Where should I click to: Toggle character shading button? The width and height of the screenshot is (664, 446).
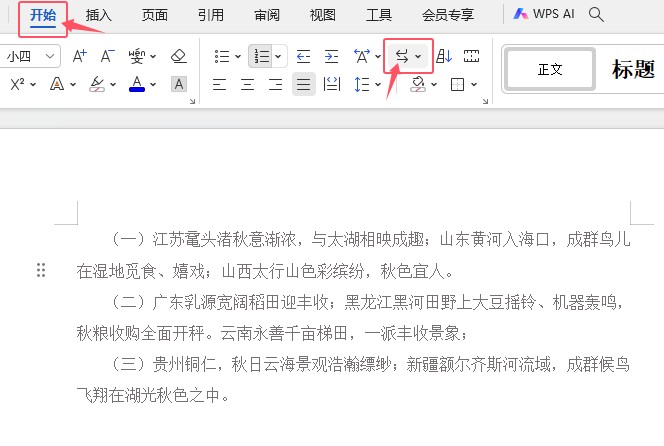click(x=178, y=85)
